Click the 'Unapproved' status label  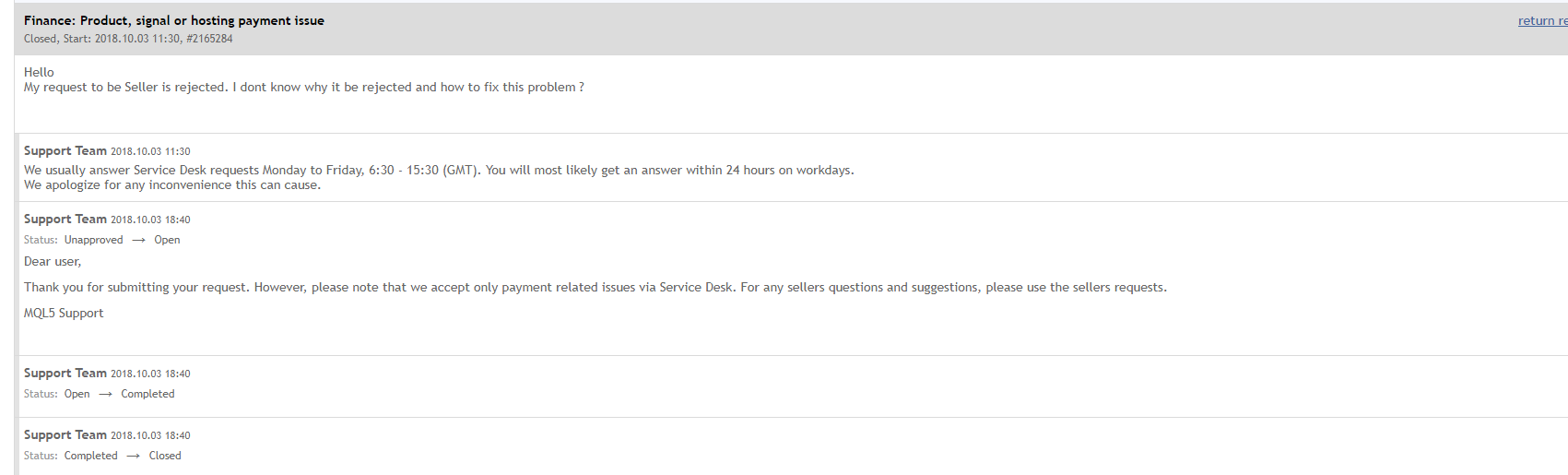[93, 240]
